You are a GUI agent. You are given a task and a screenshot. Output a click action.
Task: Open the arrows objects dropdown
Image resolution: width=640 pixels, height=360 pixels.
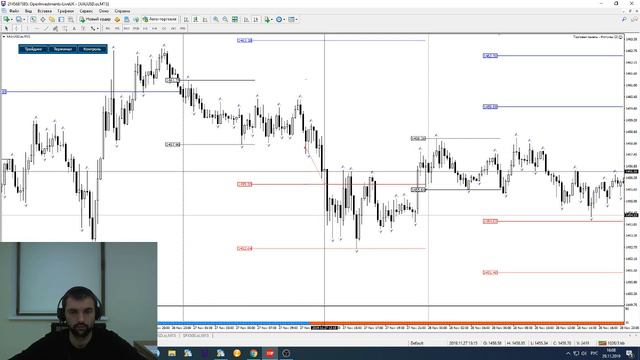95,29
